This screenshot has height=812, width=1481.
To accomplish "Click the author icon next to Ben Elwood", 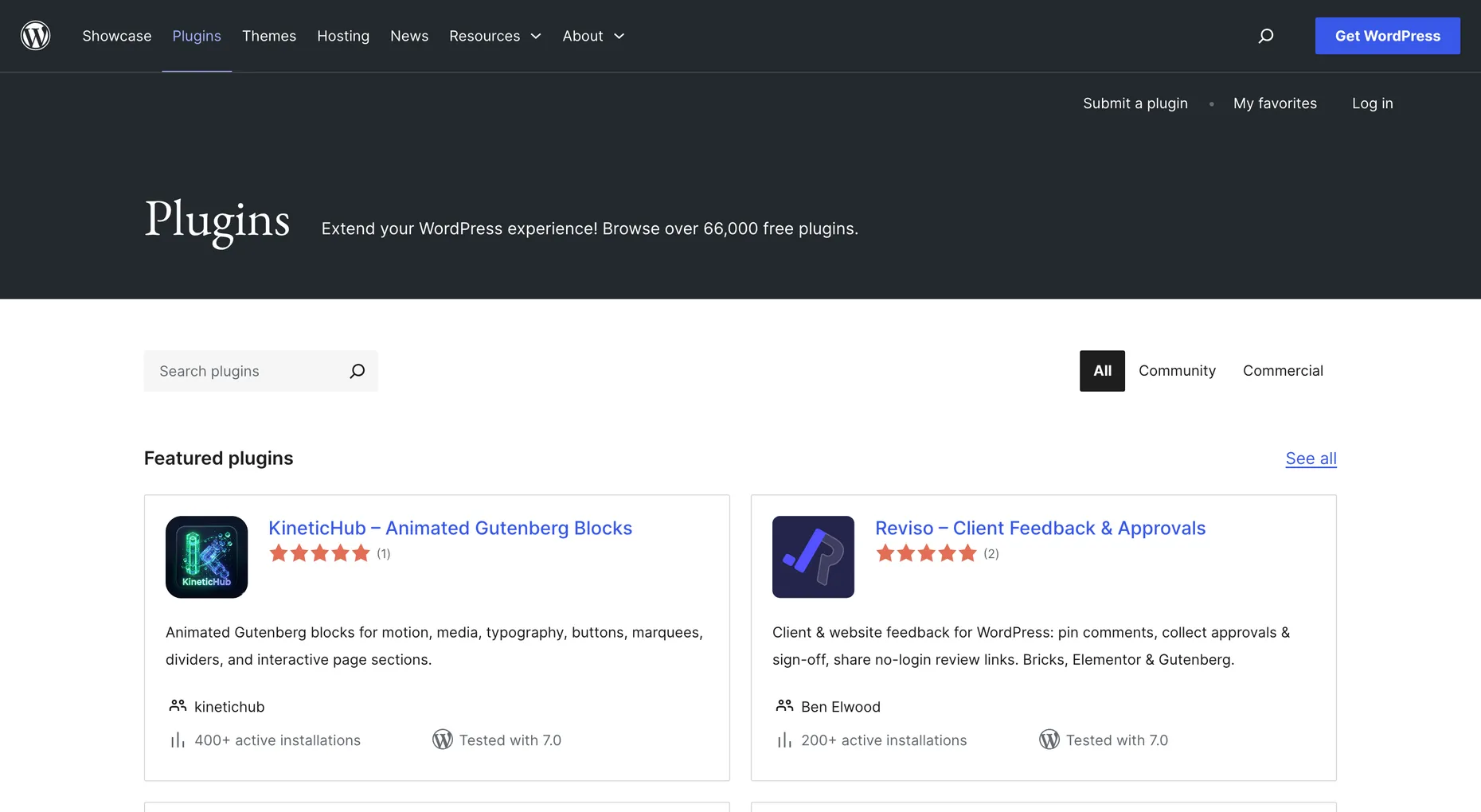I will coord(784,706).
